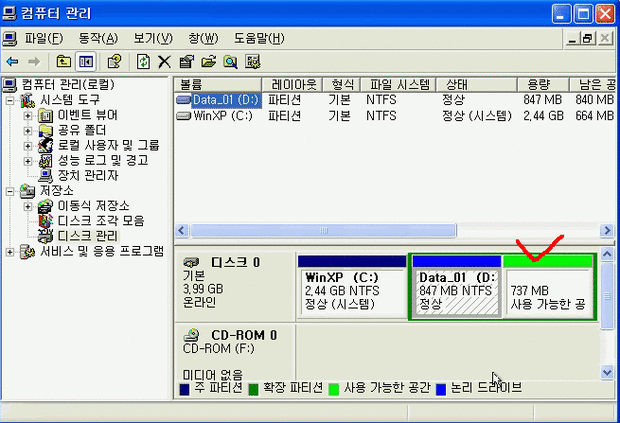Image resolution: width=620 pixels, height=423 pixels.
Task: Click the Back arrow toolbar button
Action: (13, 62)
